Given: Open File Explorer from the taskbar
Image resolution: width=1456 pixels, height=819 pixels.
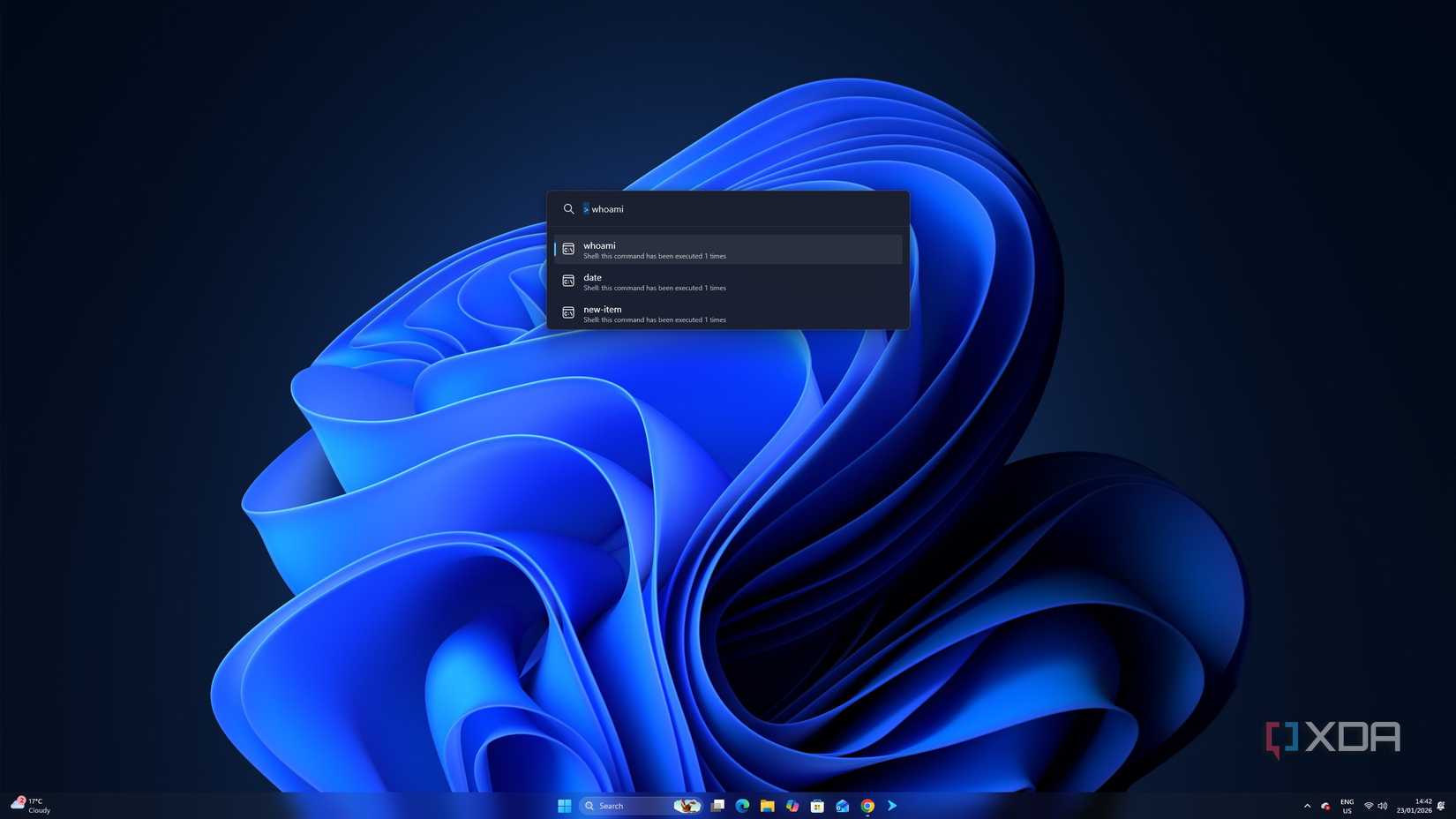Looking at the screenshot, I should [767, 806].
